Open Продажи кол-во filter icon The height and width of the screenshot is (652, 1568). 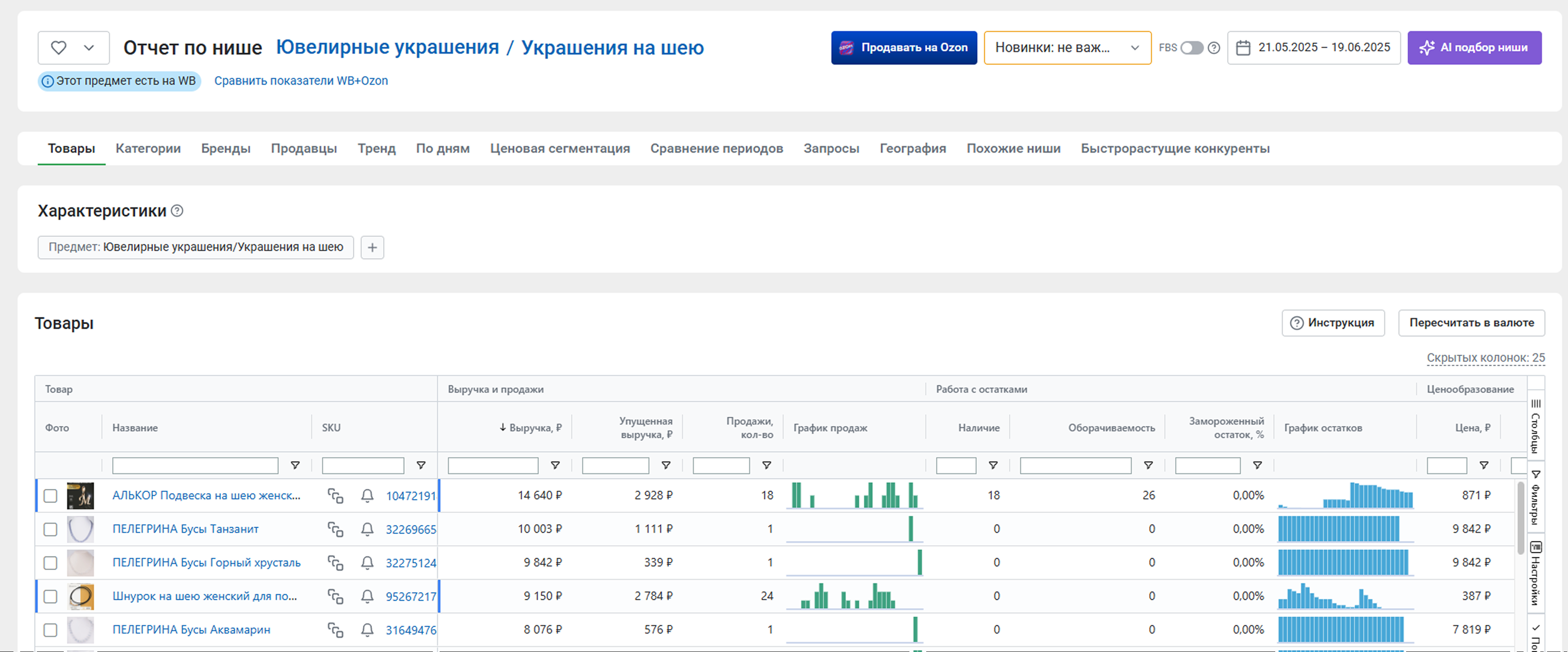click(x=767, y=465)
